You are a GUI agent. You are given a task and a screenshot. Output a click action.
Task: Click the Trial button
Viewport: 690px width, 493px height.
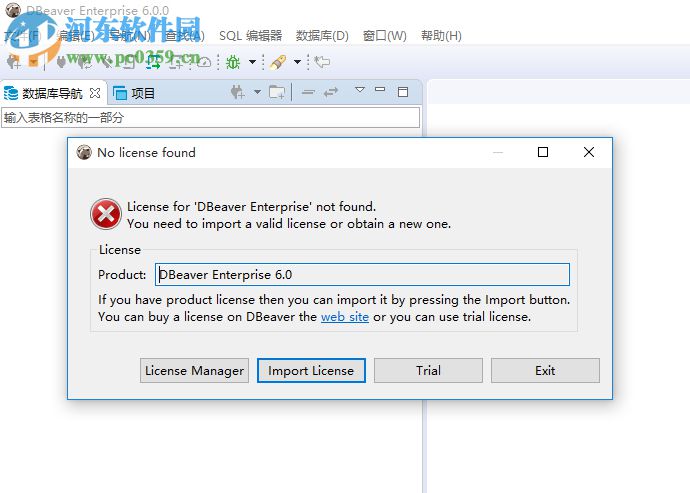(x=428, y=371)
